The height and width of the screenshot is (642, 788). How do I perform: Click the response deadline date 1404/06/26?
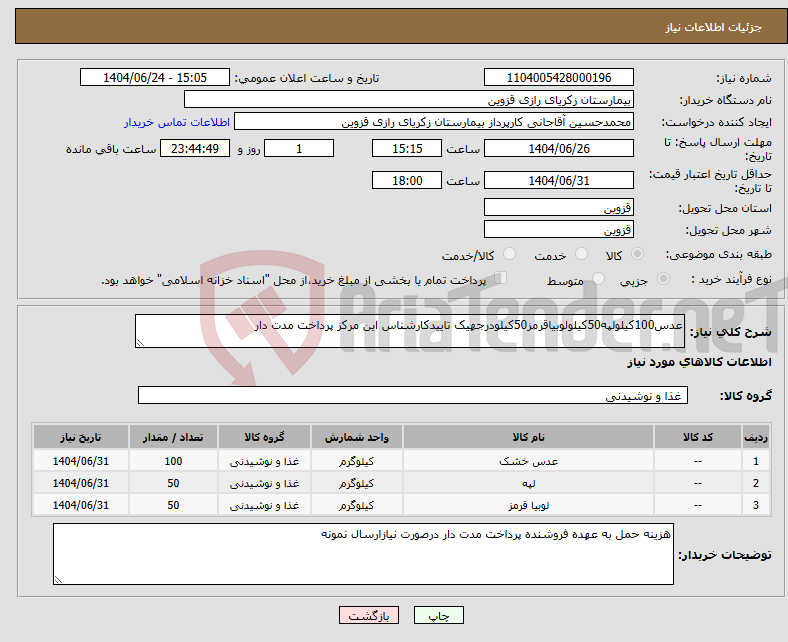pos(558,148)
